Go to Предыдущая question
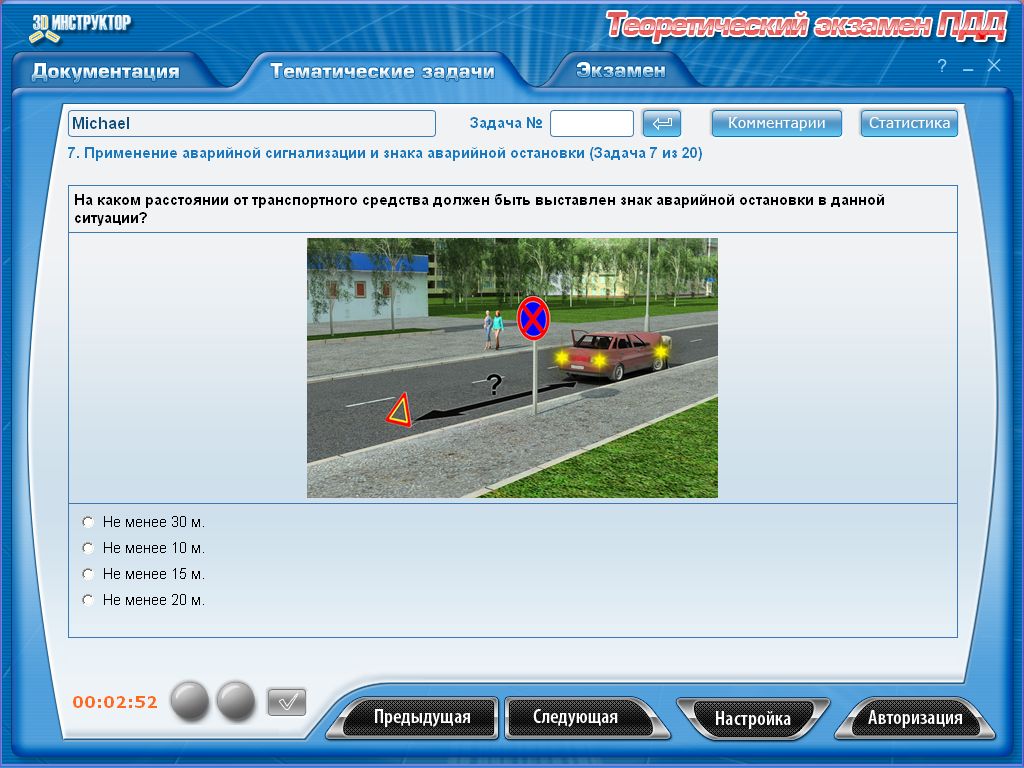The height and width of the screenshot is (768, 1024). [421, 717]
